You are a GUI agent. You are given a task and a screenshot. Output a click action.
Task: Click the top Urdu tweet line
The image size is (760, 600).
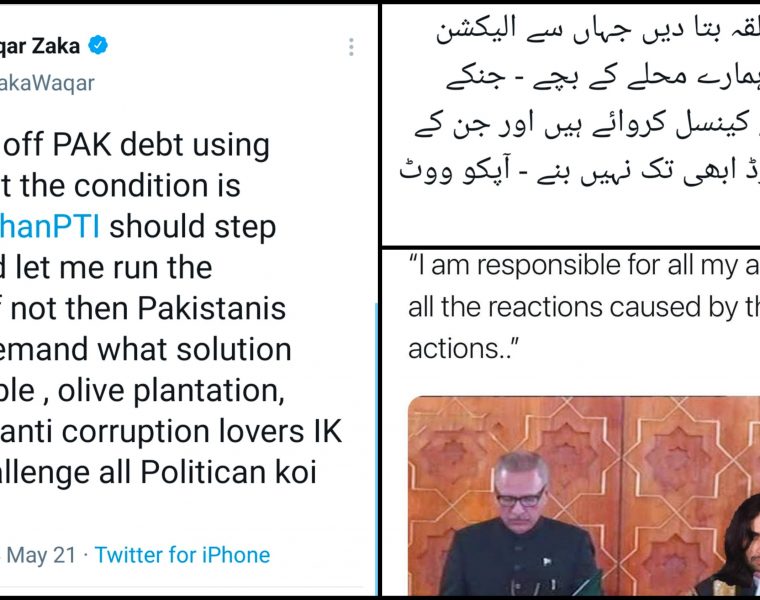597,30
